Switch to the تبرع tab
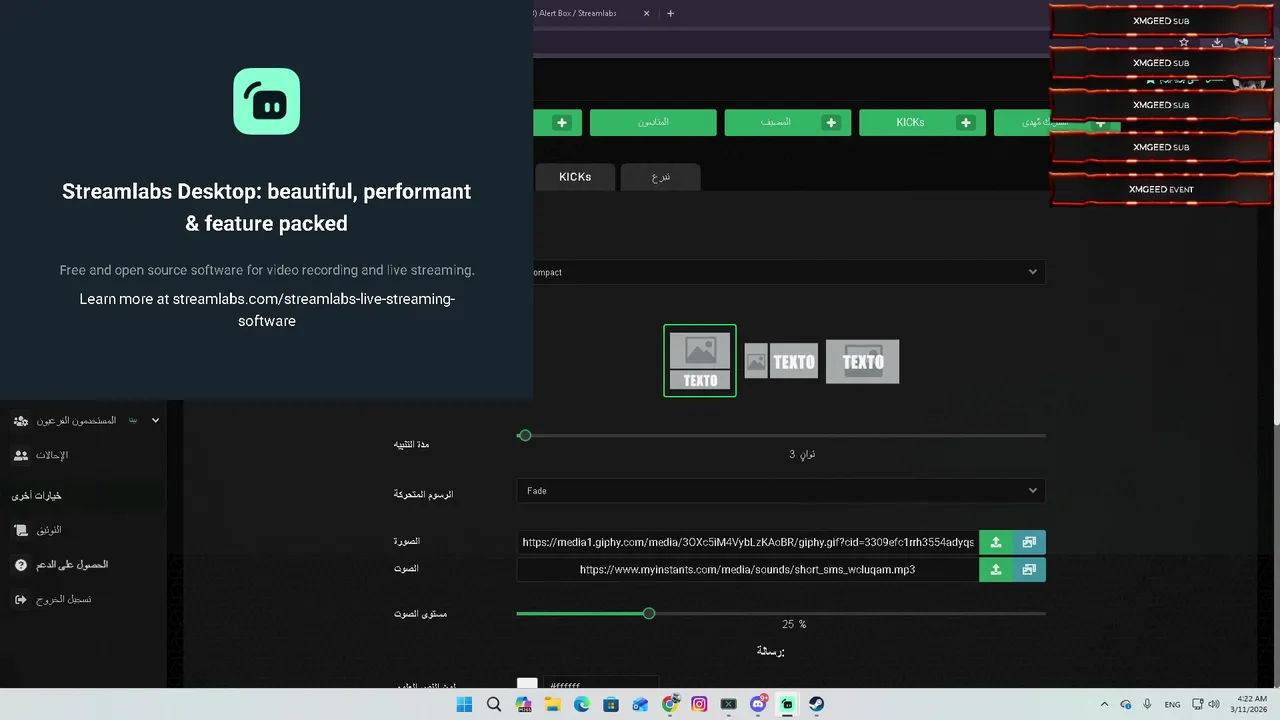Viewport: 1280px width, 720px height. coord(661,177)
